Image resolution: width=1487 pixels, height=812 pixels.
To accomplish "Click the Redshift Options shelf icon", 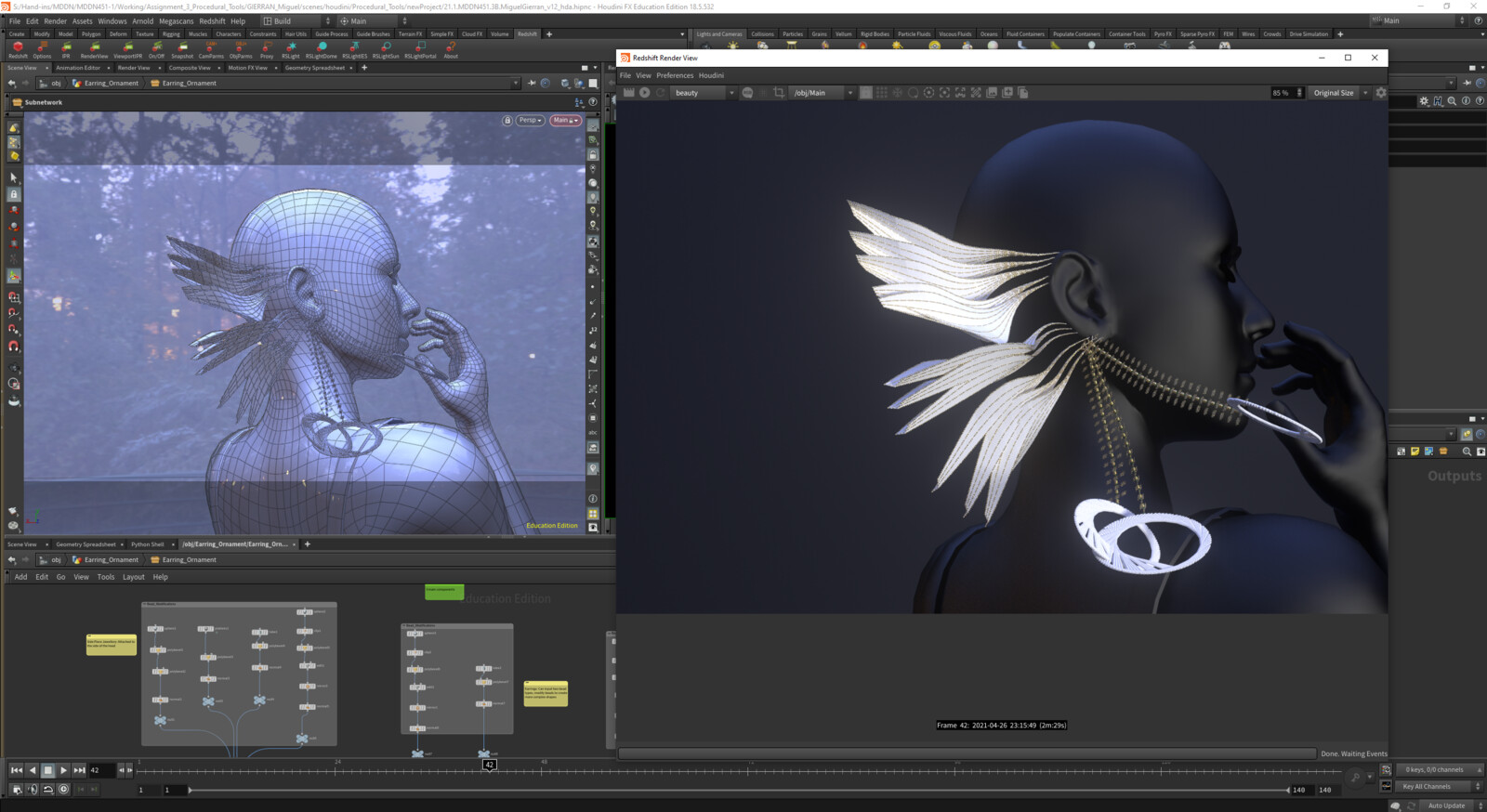I will pos(42,48).
